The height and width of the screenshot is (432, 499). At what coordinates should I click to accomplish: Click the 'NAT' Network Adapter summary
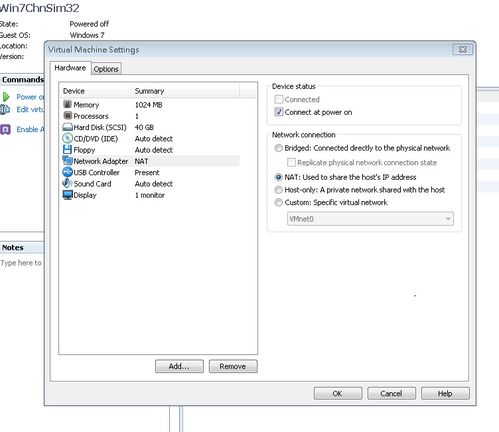click(x=141, y=161)
